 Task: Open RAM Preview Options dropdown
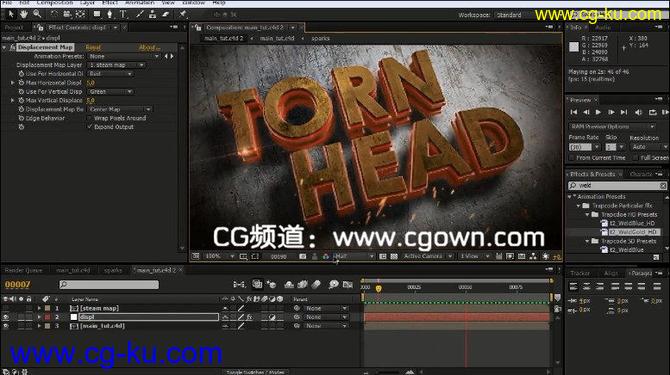[612, 126]
